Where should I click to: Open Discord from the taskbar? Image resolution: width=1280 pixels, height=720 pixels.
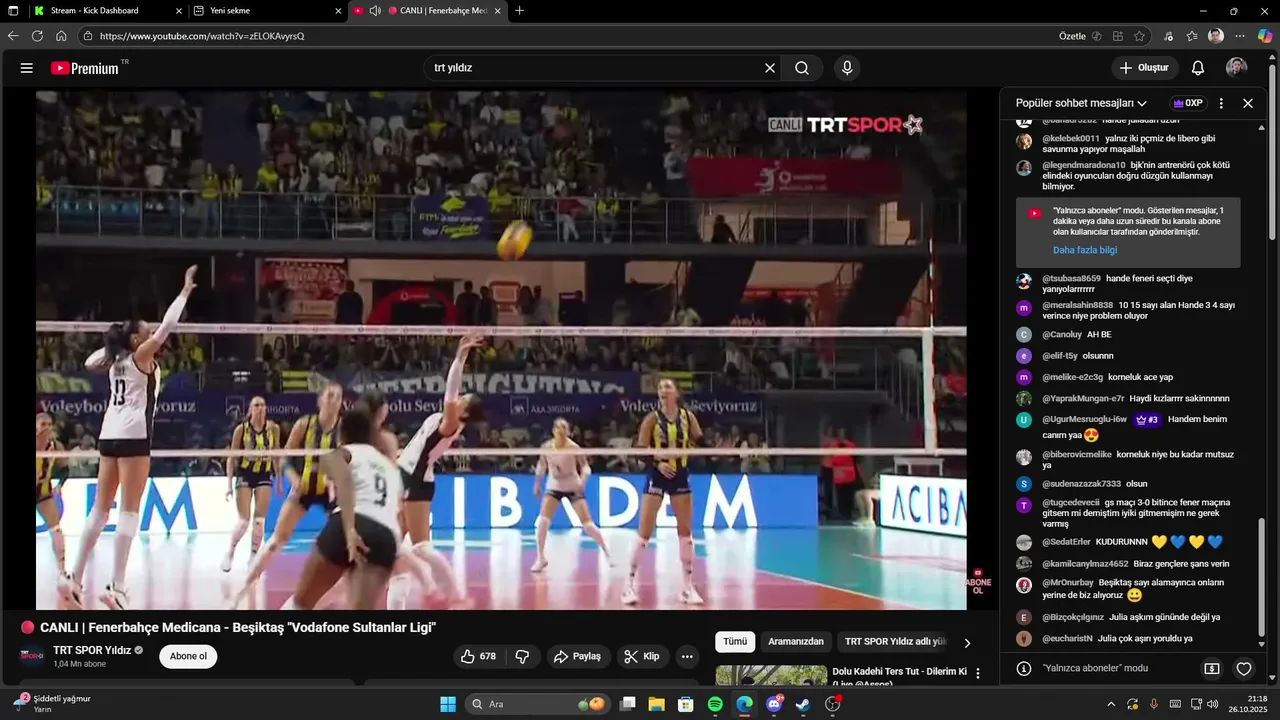click(774, 704)
